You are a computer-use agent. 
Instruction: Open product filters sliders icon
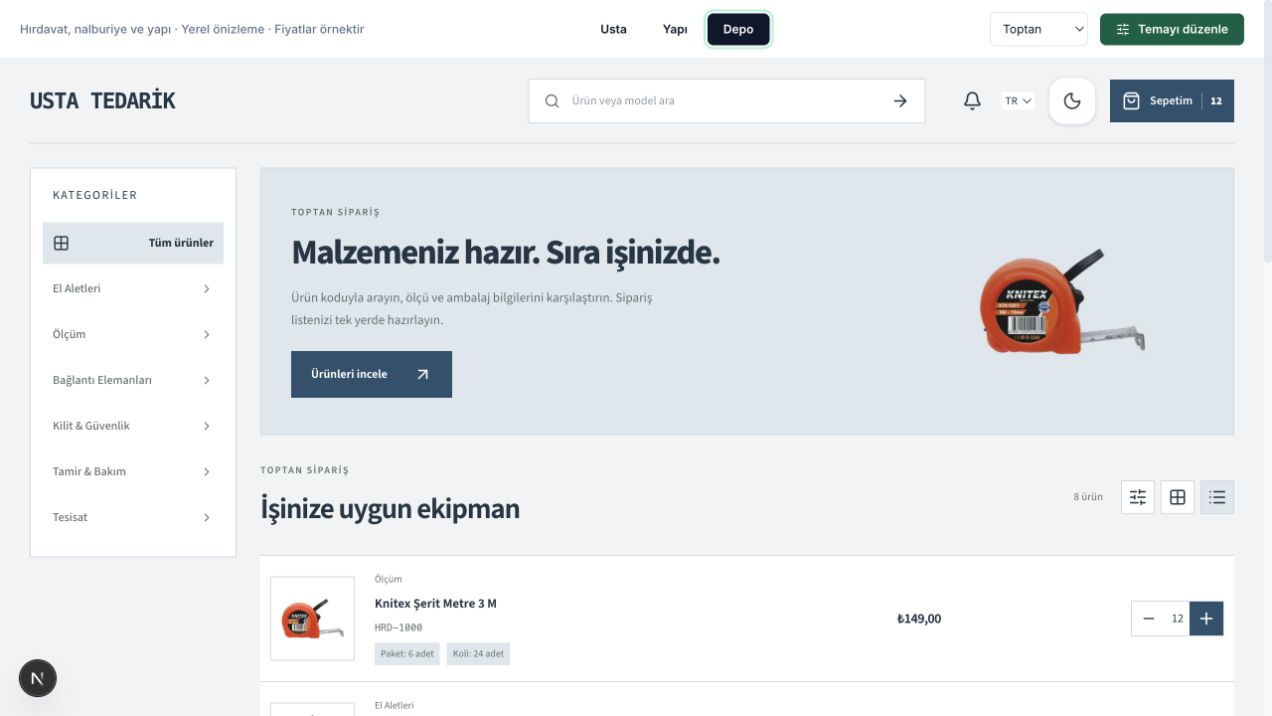coord(1138,497)
